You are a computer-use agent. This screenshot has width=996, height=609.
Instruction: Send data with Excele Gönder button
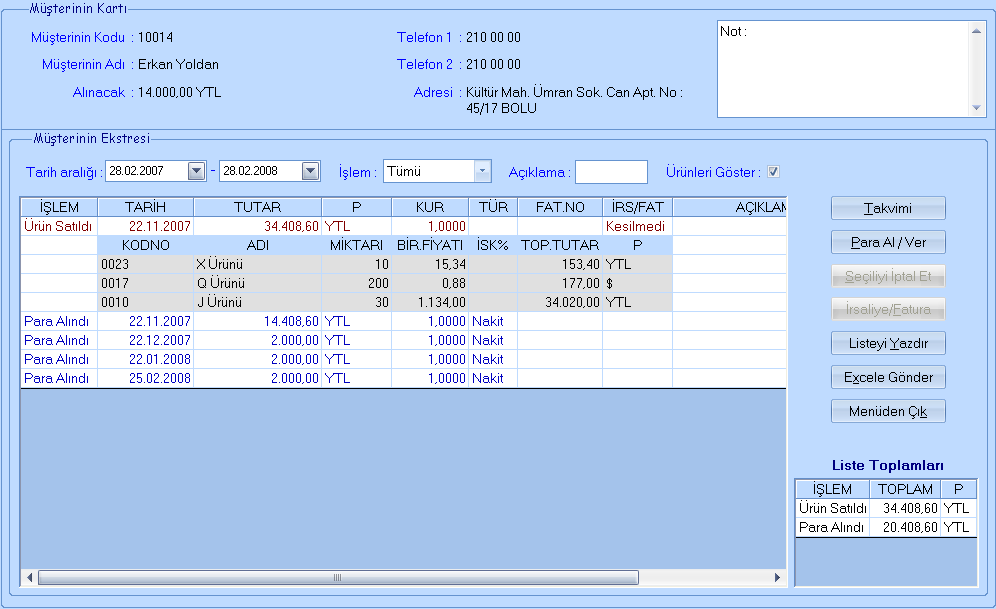[888, 377]
